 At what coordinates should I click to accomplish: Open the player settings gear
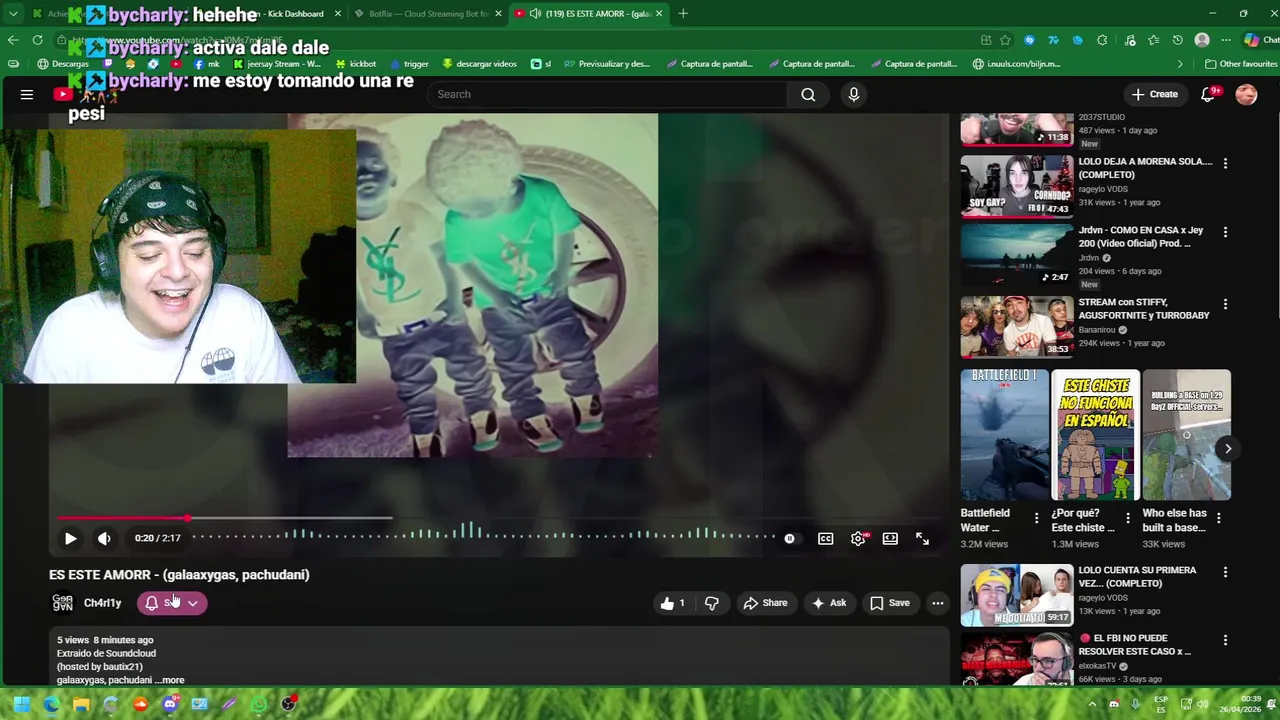(x=858, y=538)
